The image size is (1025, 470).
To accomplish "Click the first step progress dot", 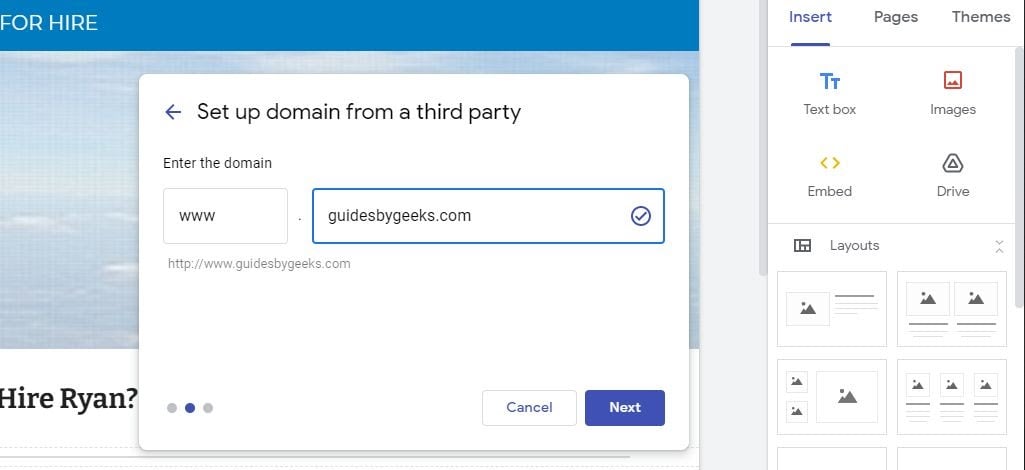I will tap(172, 408).
